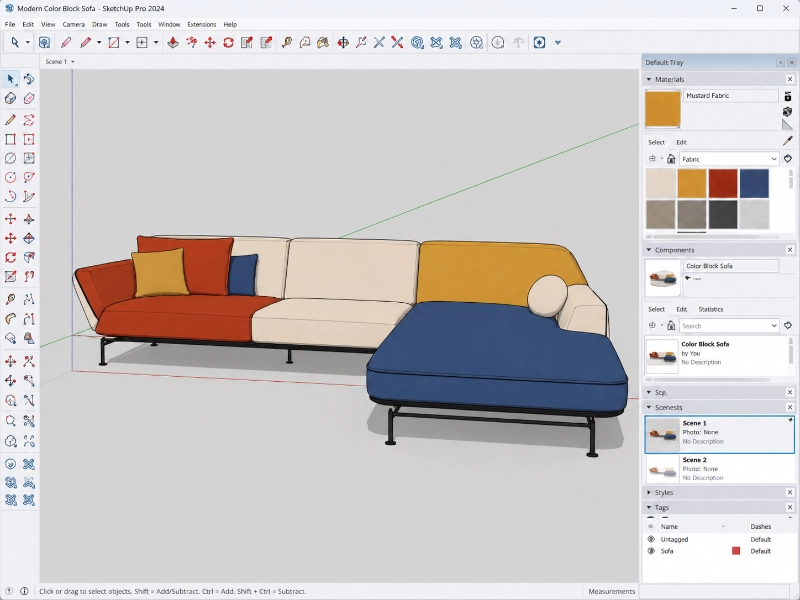Select the Scene 1 thumbnail
The image size is (800, 600).
[x=662, y=434]
